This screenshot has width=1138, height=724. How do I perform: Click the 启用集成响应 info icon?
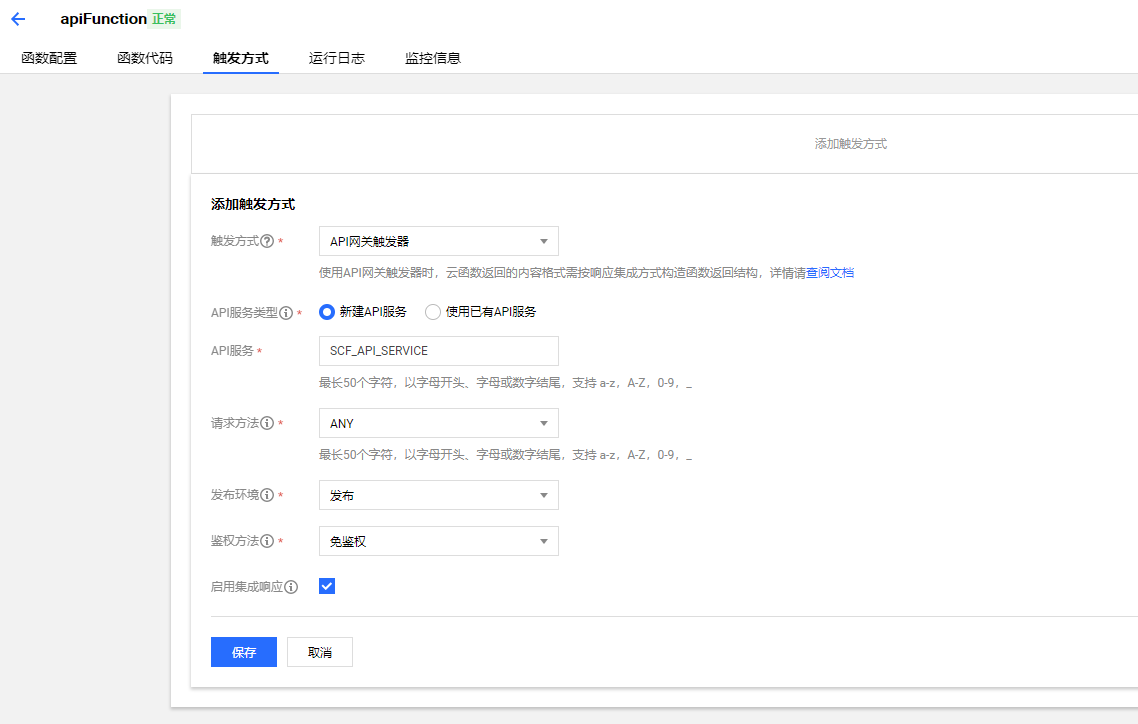coord(291,586)
